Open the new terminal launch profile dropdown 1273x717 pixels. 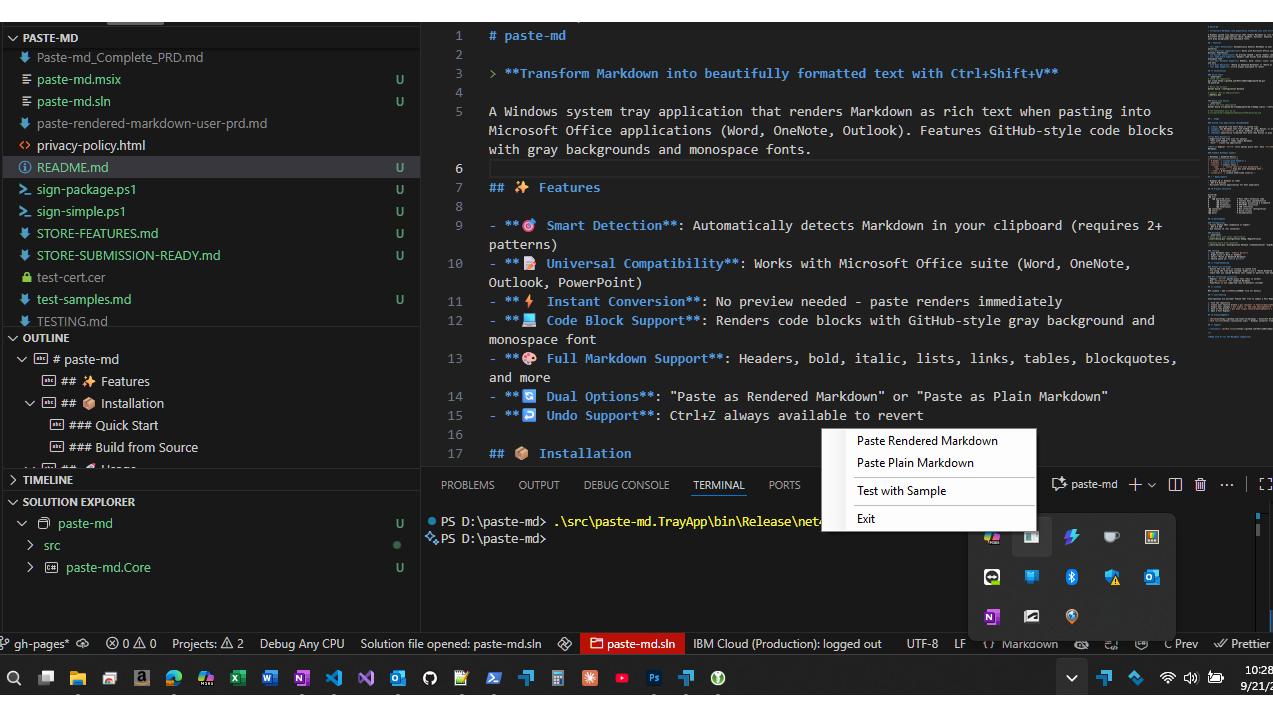tap(1152, 485)
